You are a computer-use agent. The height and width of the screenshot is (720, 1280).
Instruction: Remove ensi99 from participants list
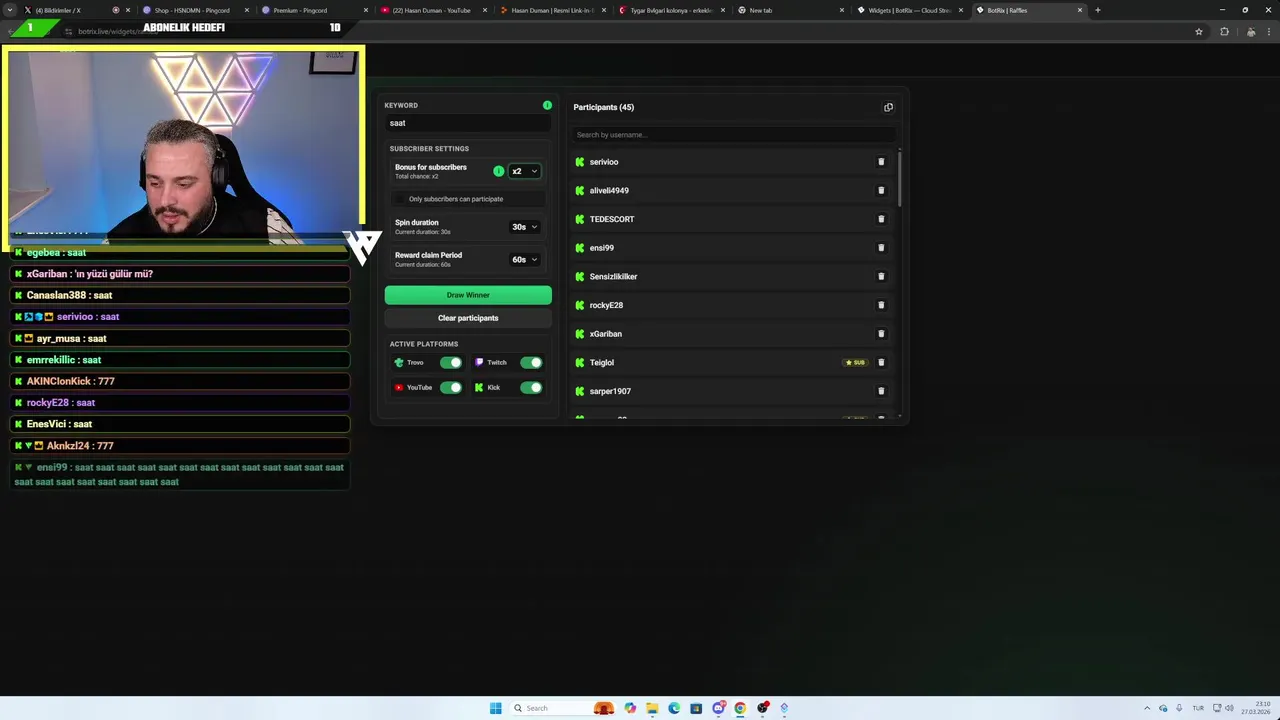coord(881,248)
